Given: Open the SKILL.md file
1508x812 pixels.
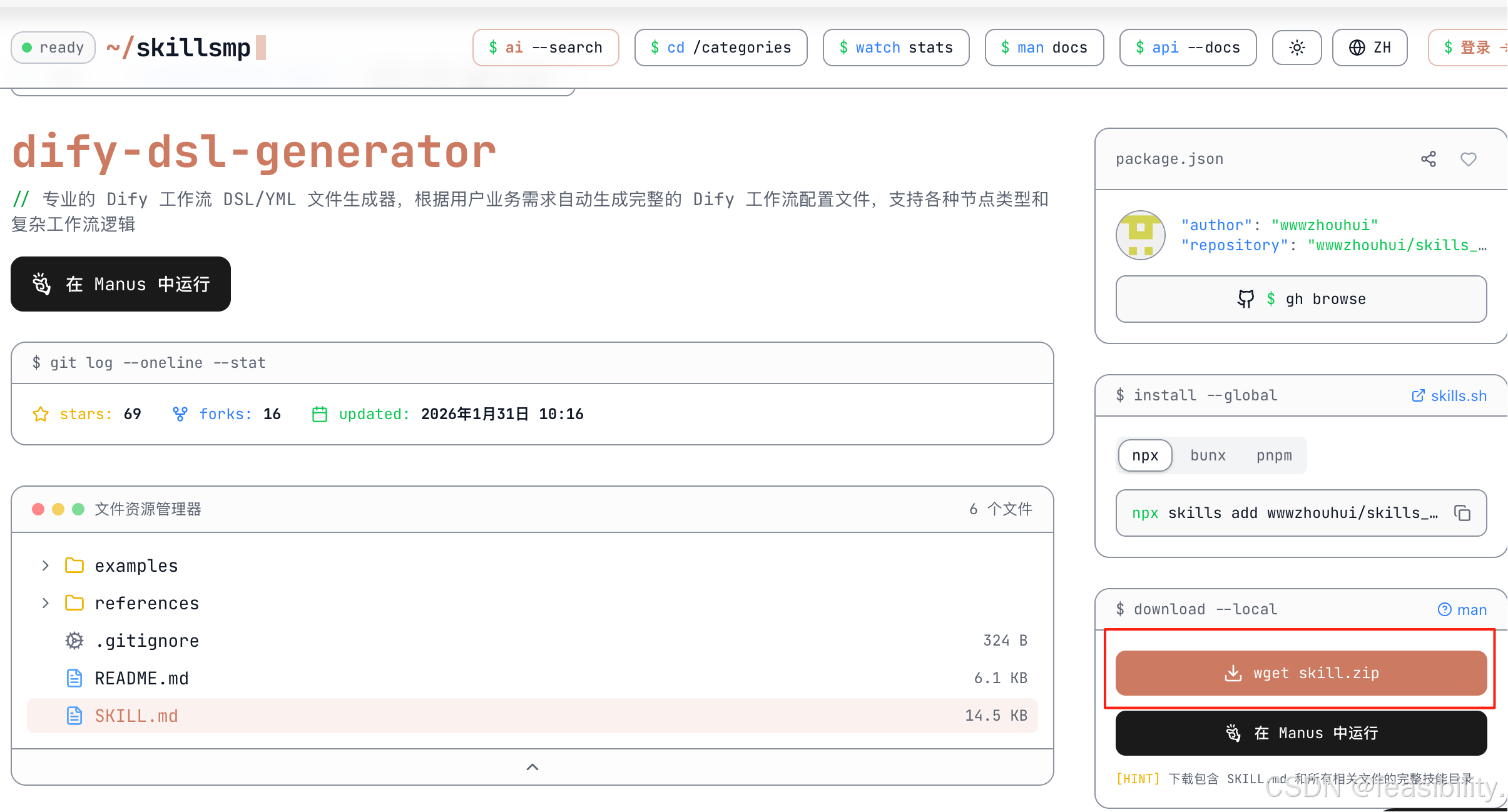Looking at the screenshot, I should coord(136,716).
